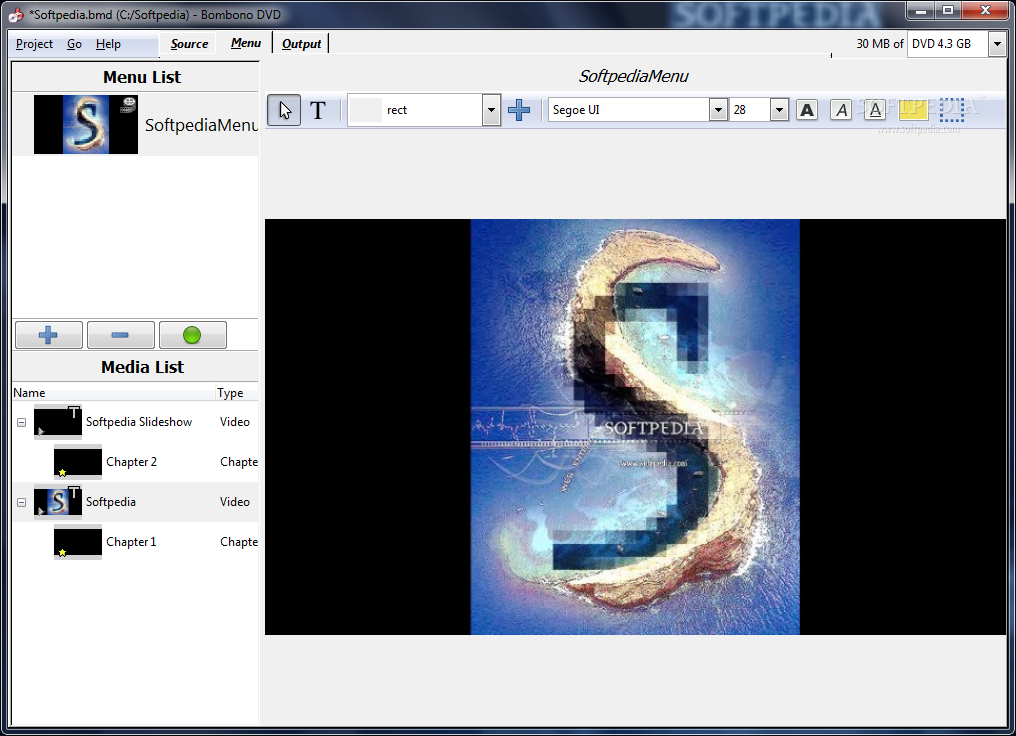Screen dimensions: 1016x736
Task: Switch to the Output tab
Action: [301, 44]
